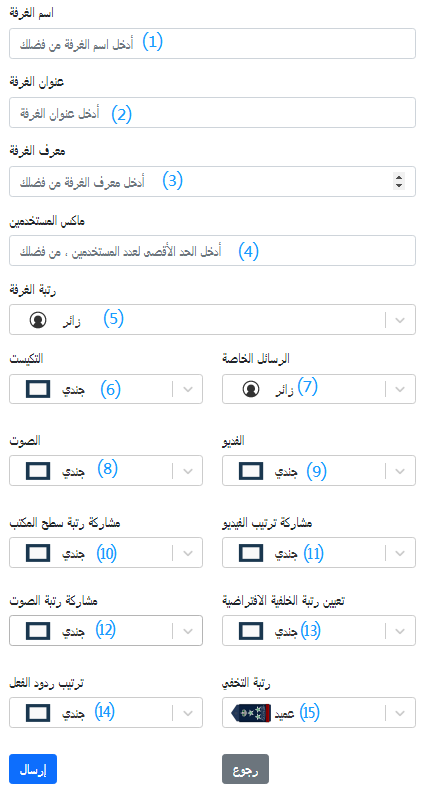The width and height of the screenshot is (430, 804).
Task: Click the جندي rank badge under التكيست
Action: click(38, 389)
